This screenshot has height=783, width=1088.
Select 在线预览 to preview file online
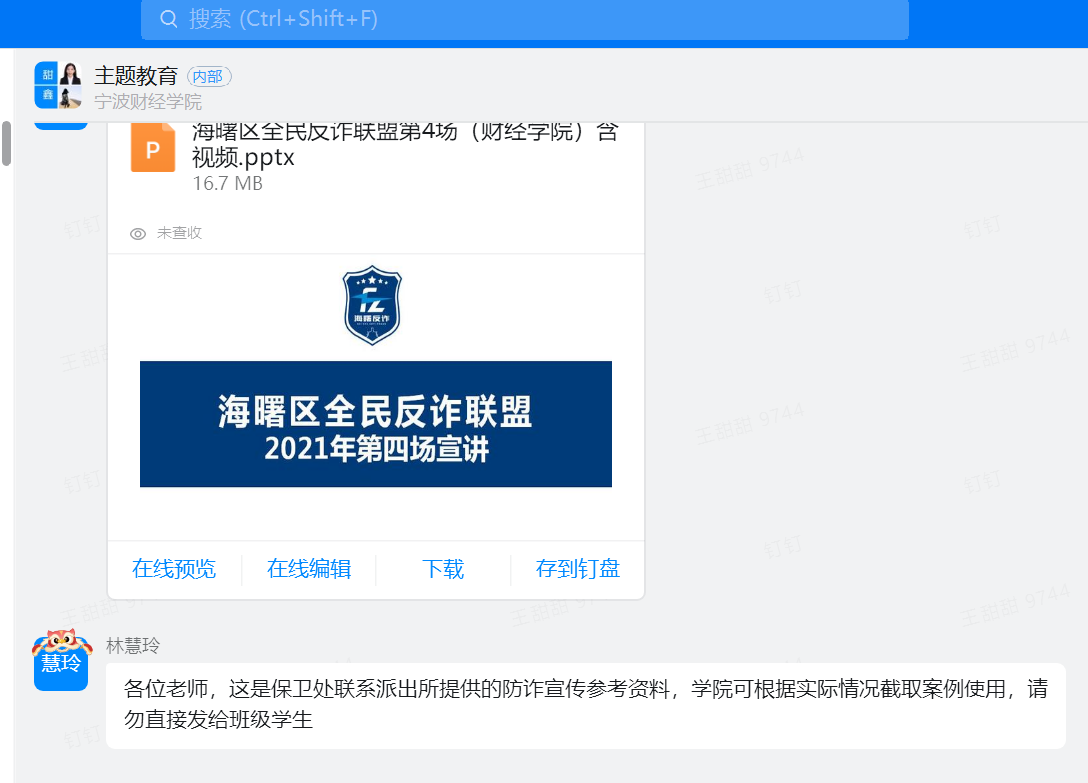point(174,569)
